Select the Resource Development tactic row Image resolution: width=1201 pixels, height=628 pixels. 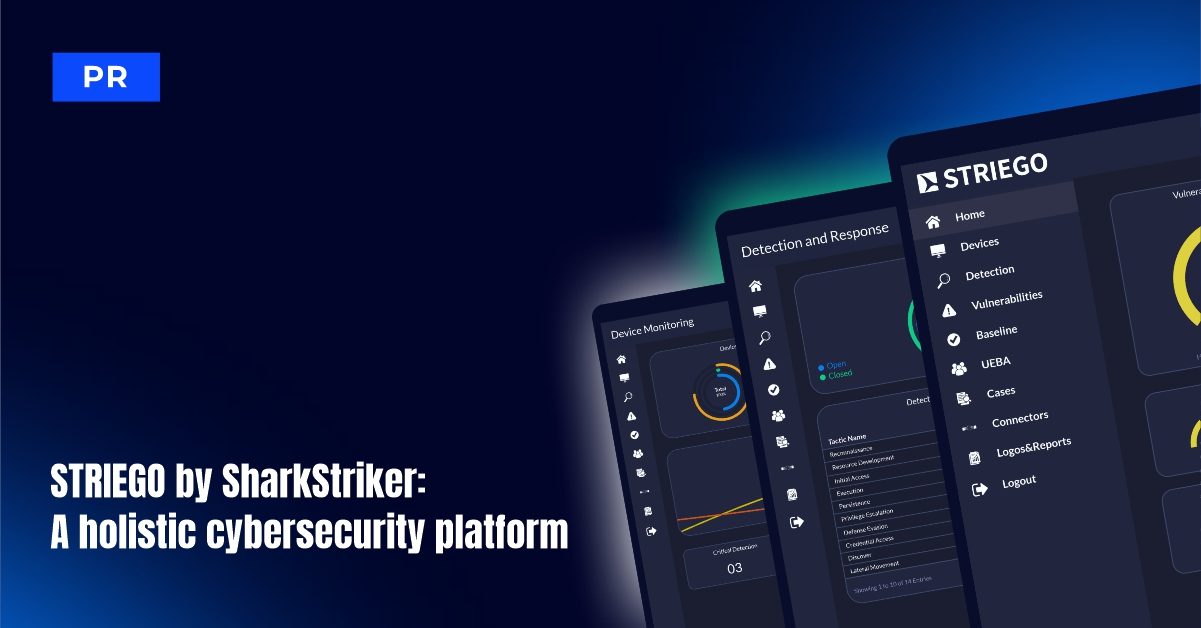point(885,462)
